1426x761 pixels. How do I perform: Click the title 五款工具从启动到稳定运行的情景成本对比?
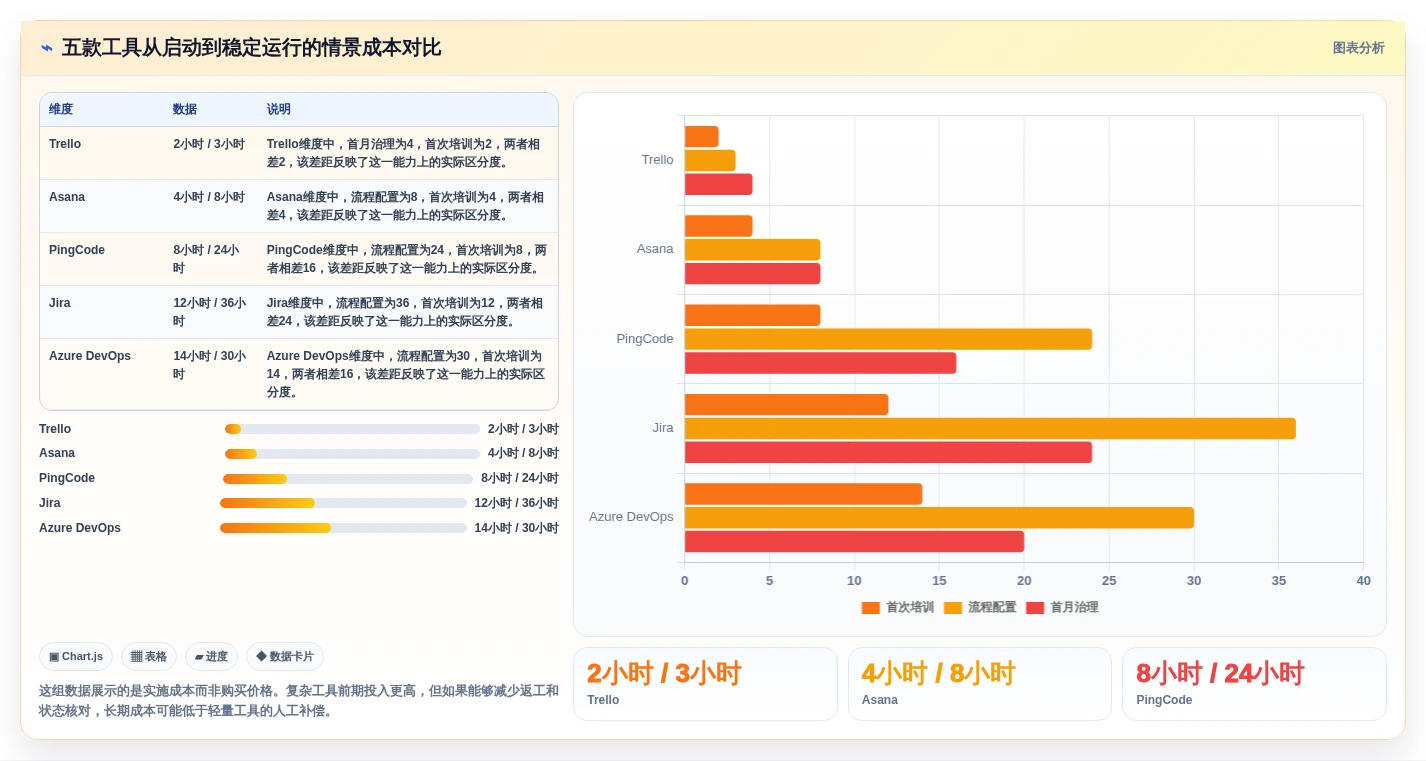click(251, 48)
